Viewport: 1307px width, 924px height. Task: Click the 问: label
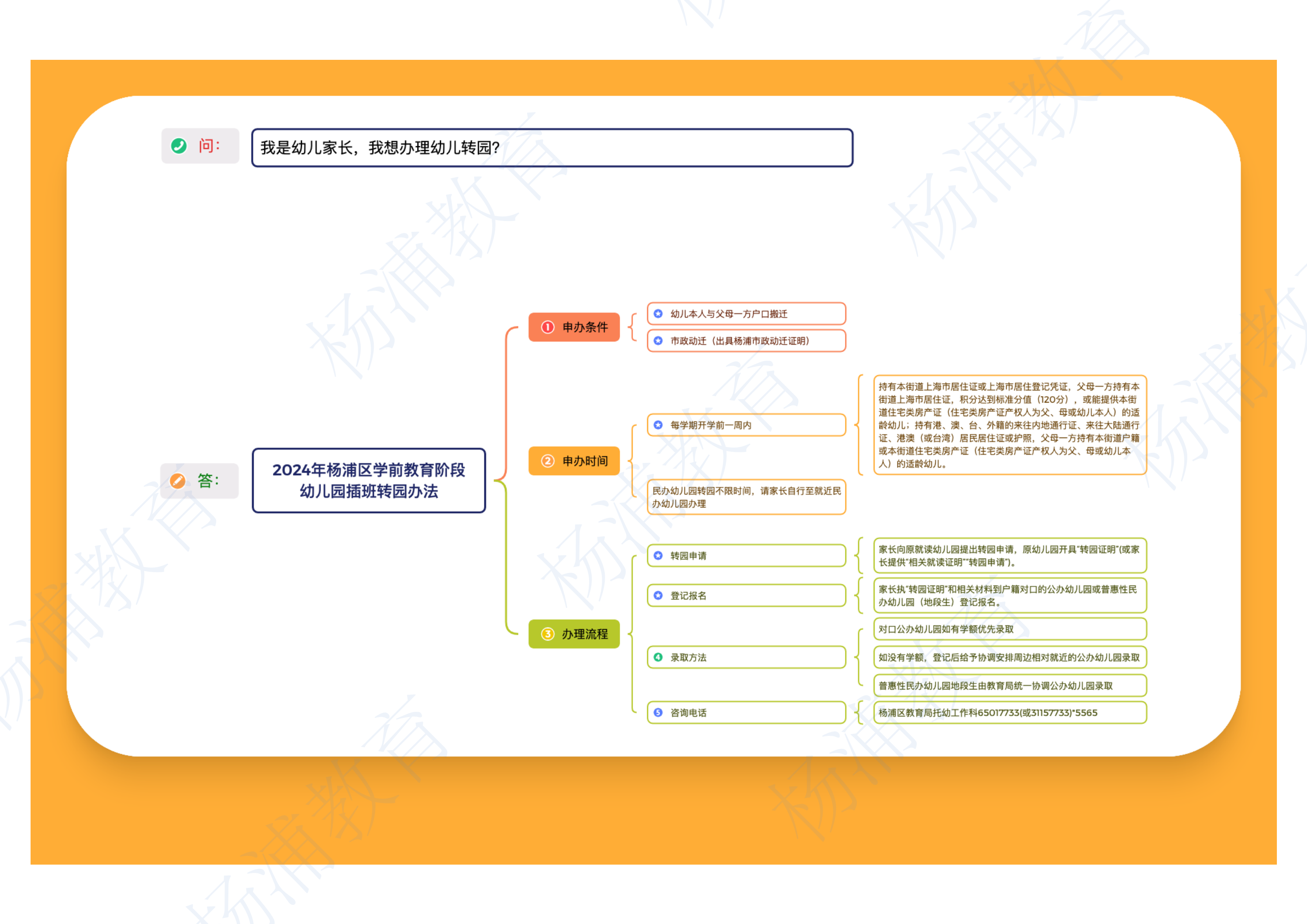(200, 146)
